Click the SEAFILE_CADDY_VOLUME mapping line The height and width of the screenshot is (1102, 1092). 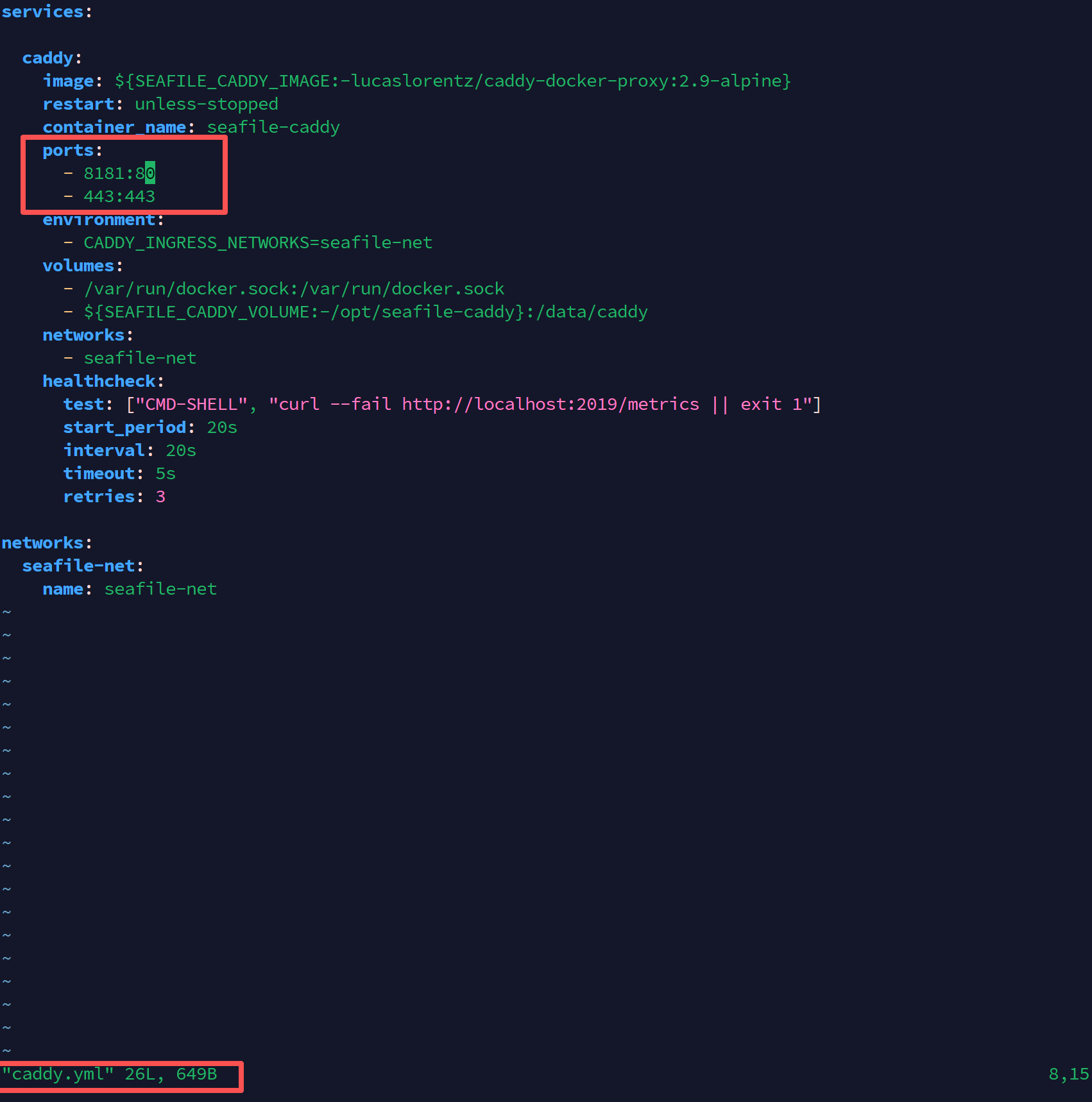pos(365,312)
